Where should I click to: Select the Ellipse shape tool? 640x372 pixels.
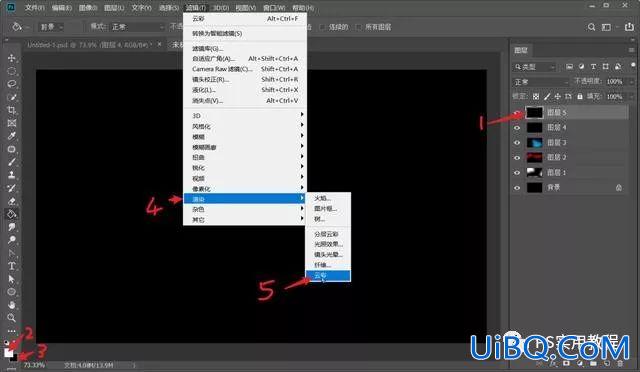click(x=11, y=292)
